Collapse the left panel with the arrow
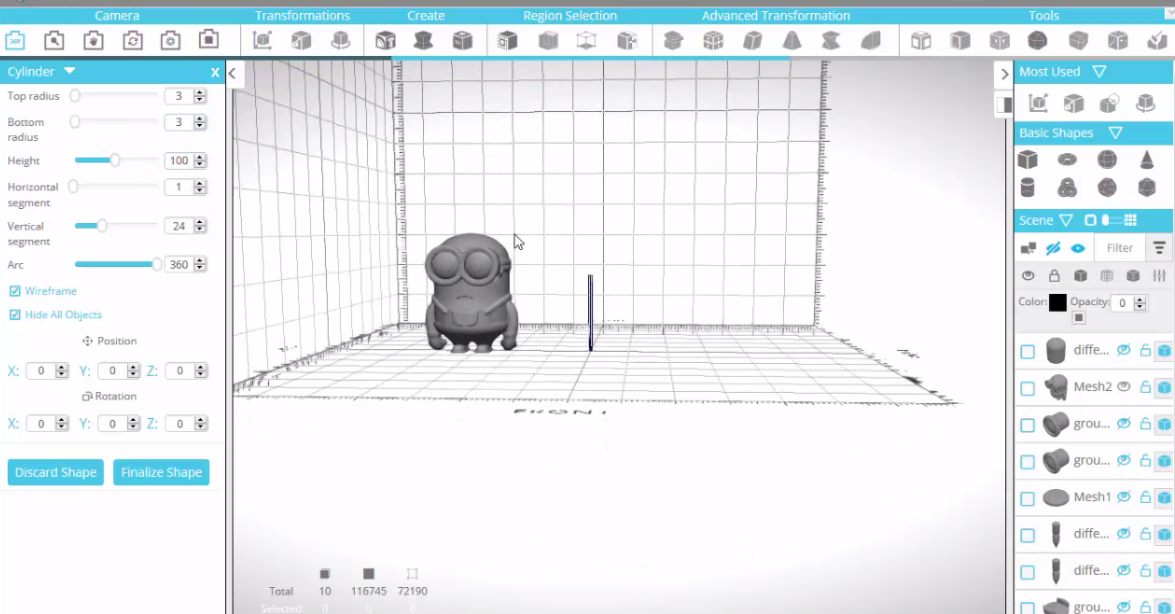Image resolution: width=1175 pixels, height=614 pixels. pos(232,73)
